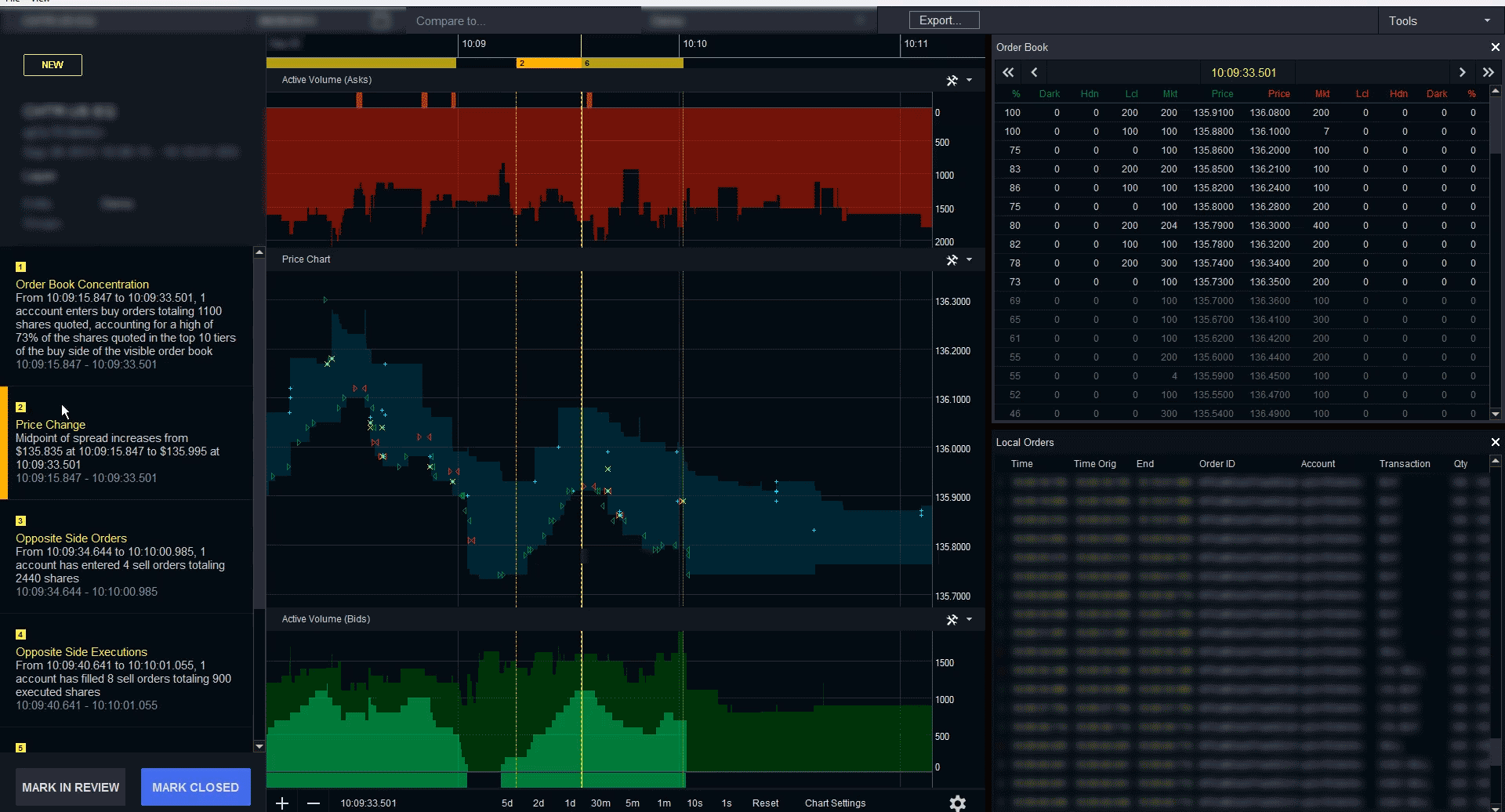Image resolution: width=1505 pixels, height=812 pixels.
Task: Switch chart range to 1d
Action: click(x=570, y=803)
